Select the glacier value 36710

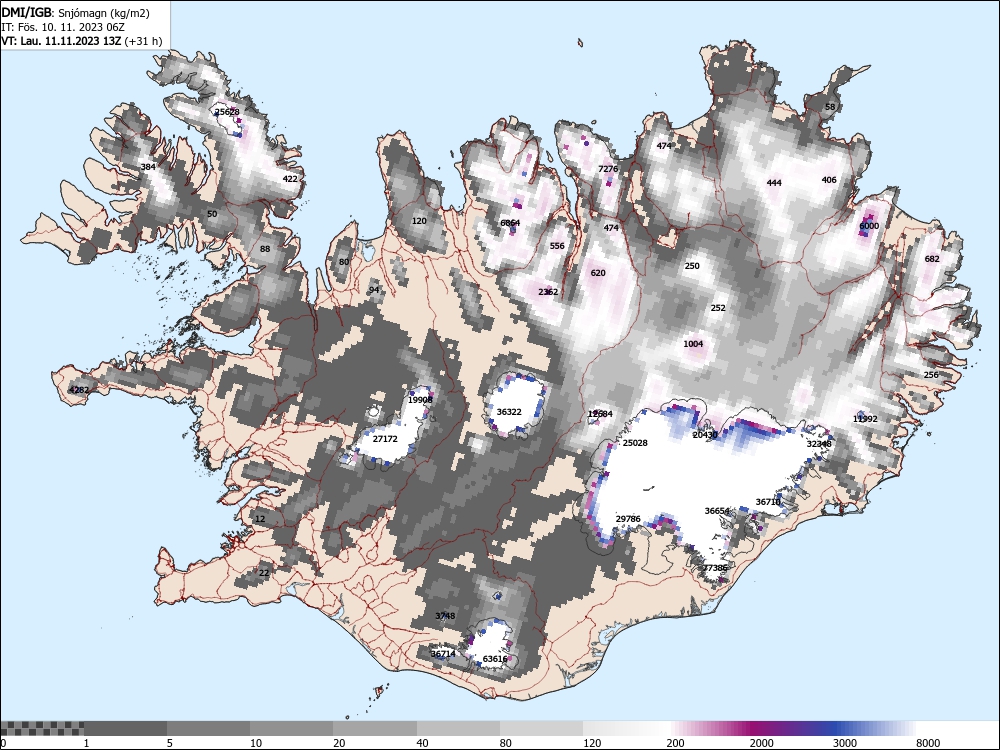tap(768, 502)
